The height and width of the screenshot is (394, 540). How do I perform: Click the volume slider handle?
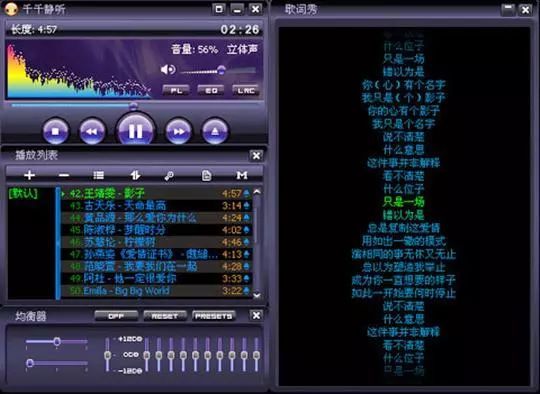pyautogui.click(x=221, y=70)
